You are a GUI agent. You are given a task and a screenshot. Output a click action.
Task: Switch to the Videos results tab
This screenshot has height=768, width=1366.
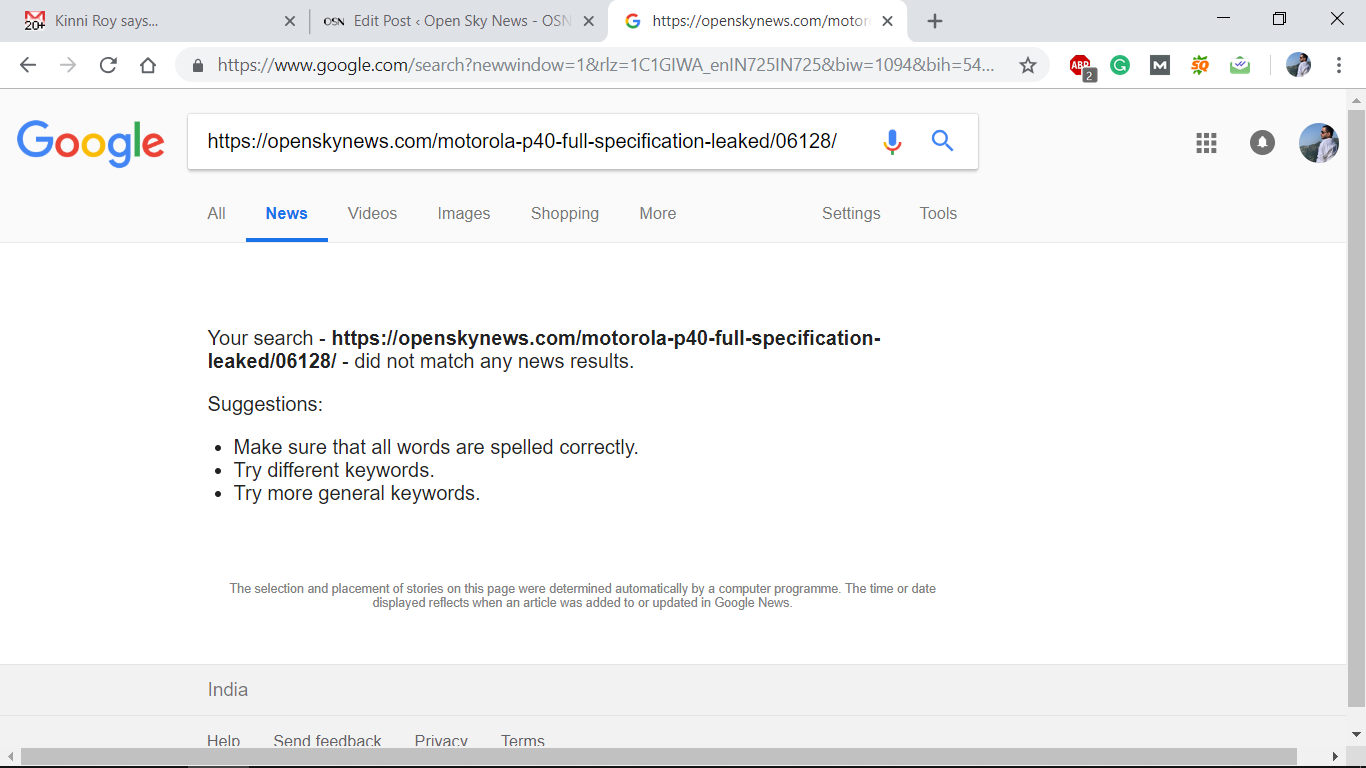tap(372, 213)
